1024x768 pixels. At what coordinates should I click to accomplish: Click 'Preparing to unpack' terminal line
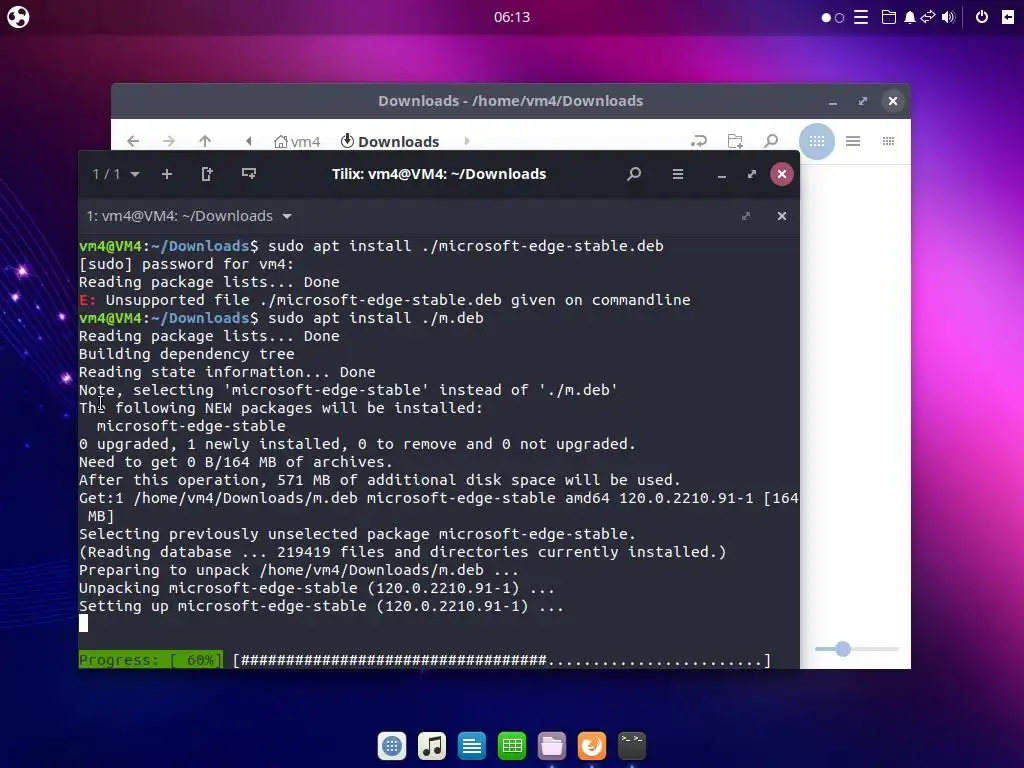(x=299, y=570)
